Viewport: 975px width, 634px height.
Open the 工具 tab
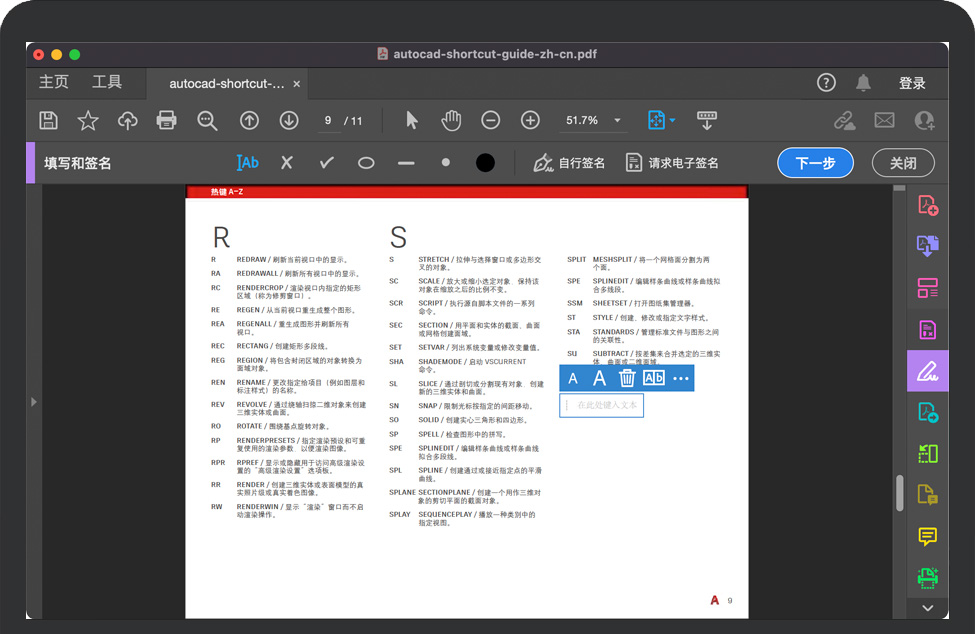107,83
